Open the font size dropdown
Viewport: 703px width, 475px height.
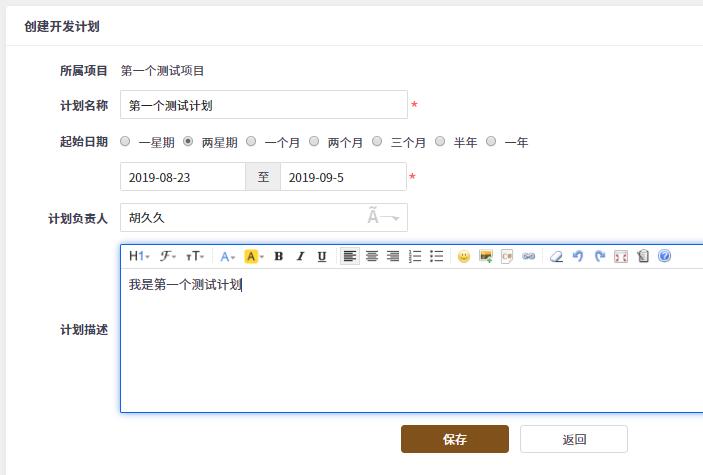[x=196, y=257]
